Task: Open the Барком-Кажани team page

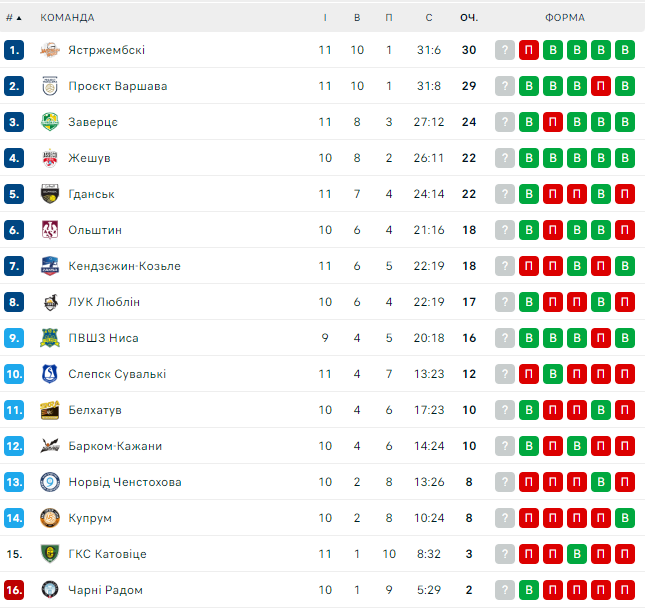Action: pos(115,446)
